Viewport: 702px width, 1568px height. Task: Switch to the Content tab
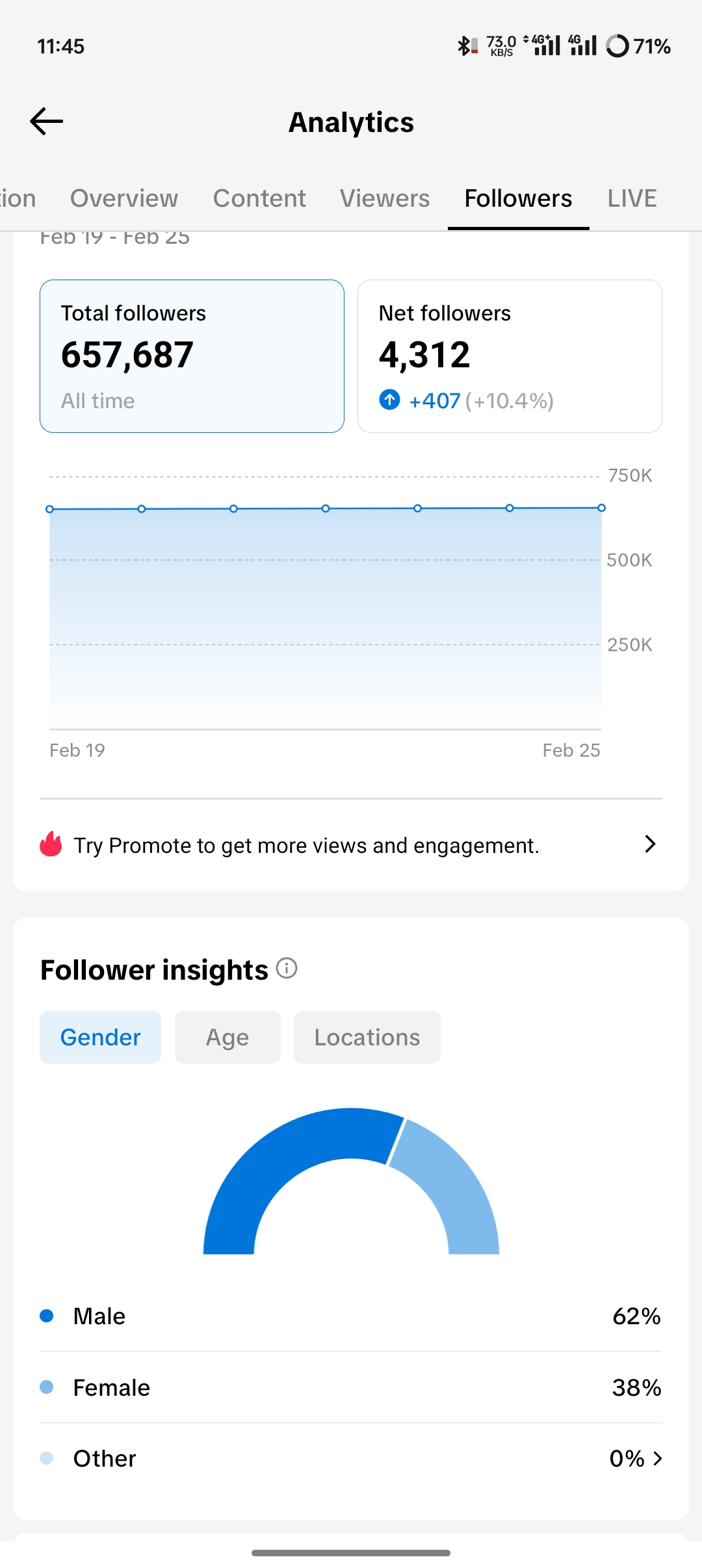tap(259, 198)
